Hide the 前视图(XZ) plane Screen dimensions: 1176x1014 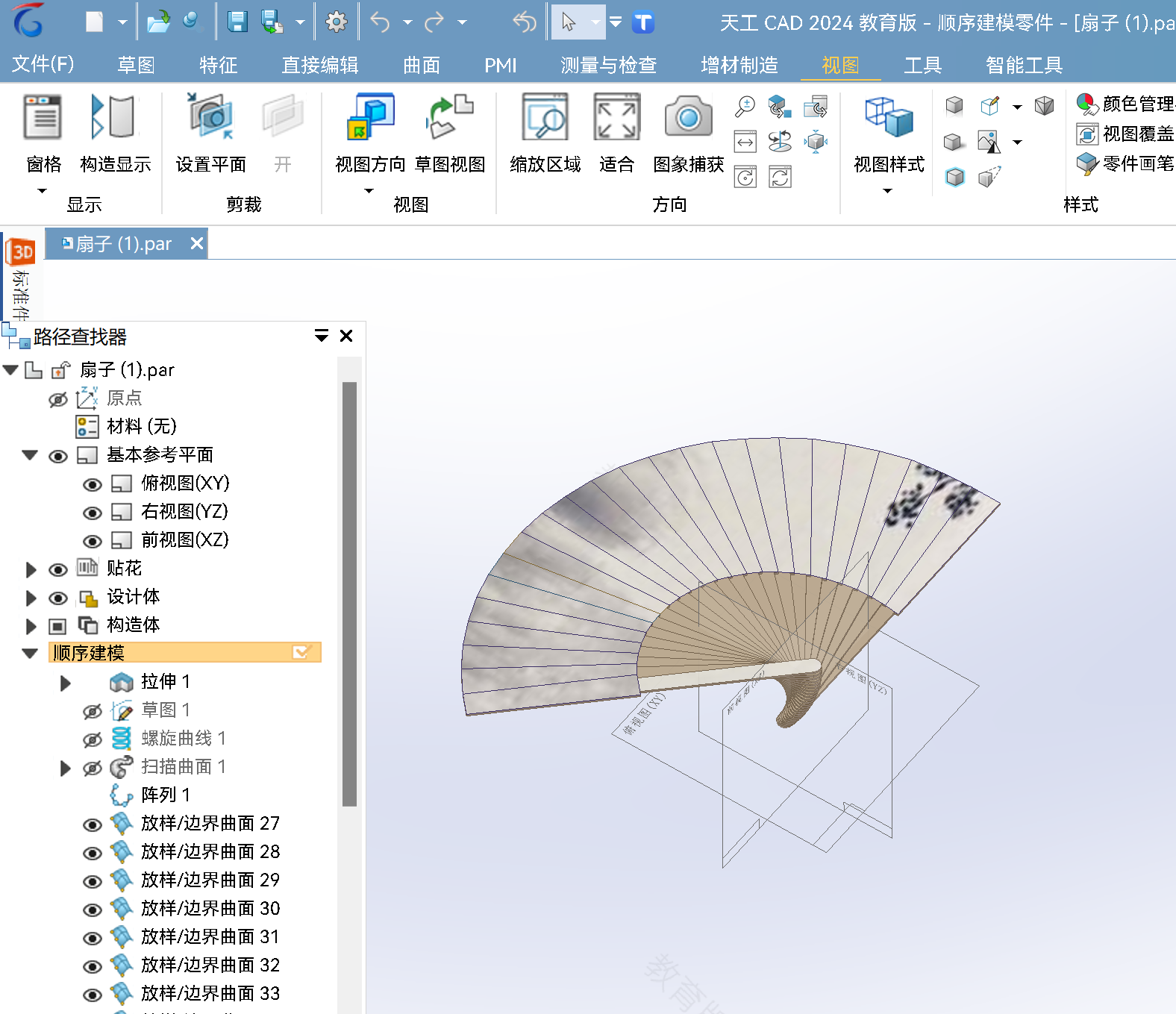click(x=92, y=541)
